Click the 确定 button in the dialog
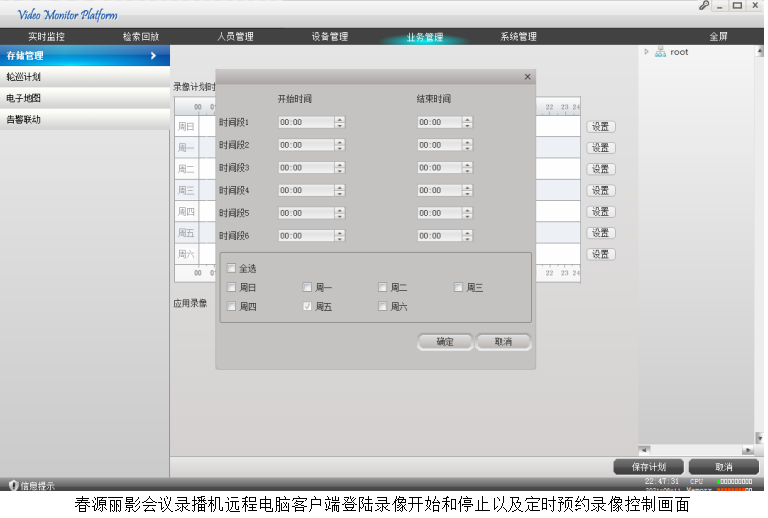 pos(445,342)
